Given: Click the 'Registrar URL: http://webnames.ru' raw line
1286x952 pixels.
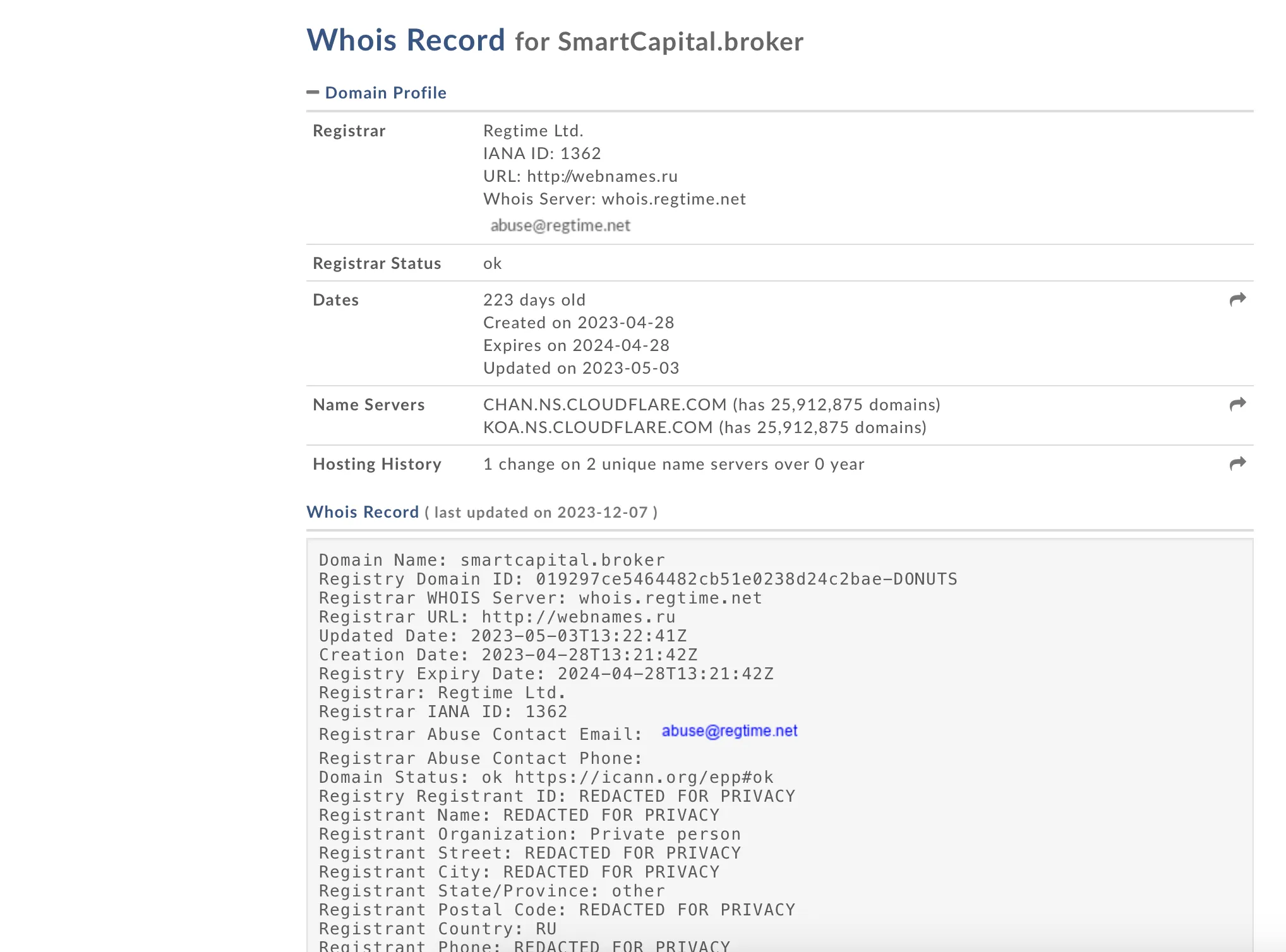Looking at the screenshot, I should tap(497, 617).
